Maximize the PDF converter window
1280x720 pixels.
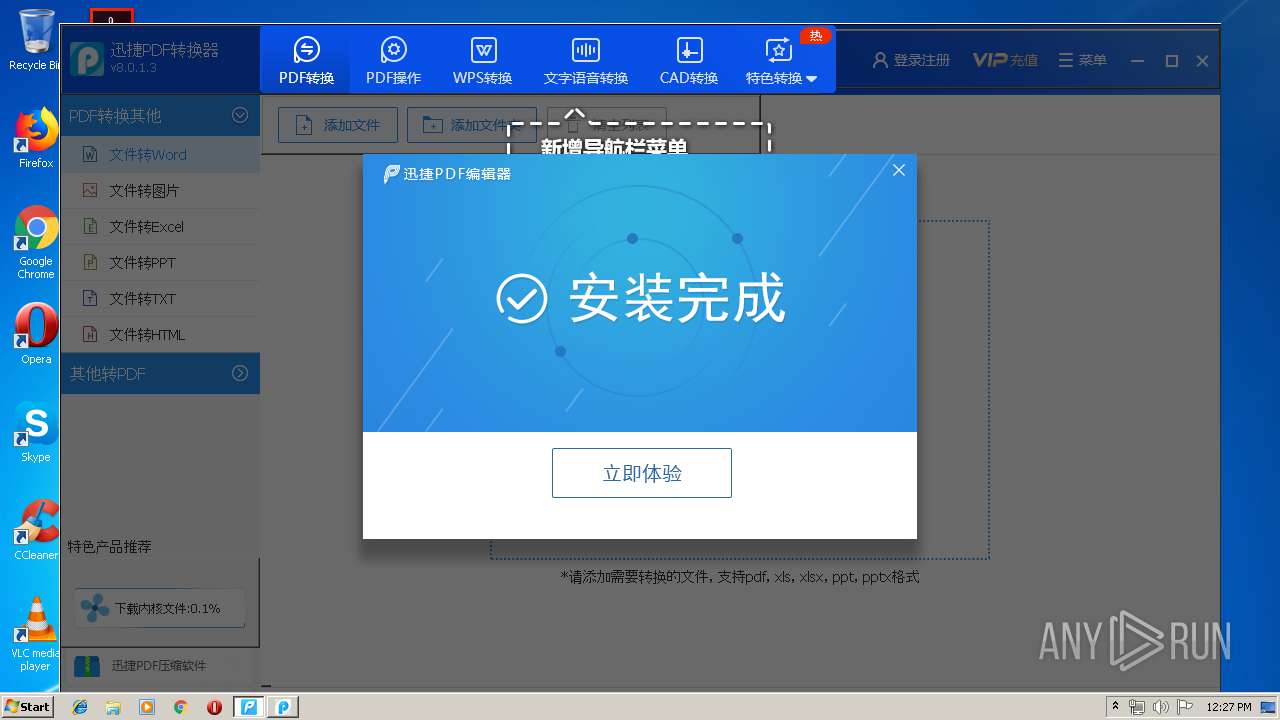(x=1172, y=61)
